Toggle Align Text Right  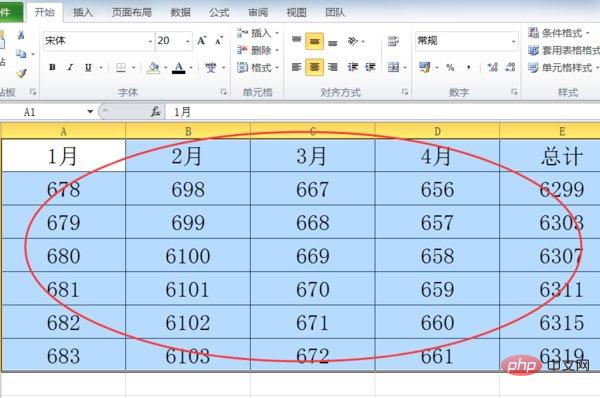pyautogui.click(x=333, y=67)
